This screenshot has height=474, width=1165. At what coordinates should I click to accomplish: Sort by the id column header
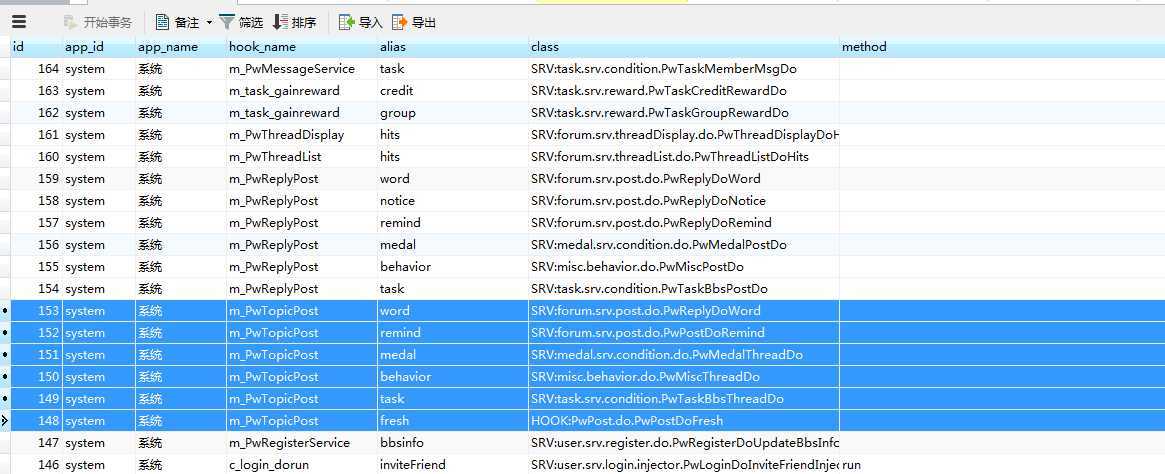pyautogui.click(x=36, y=47)
